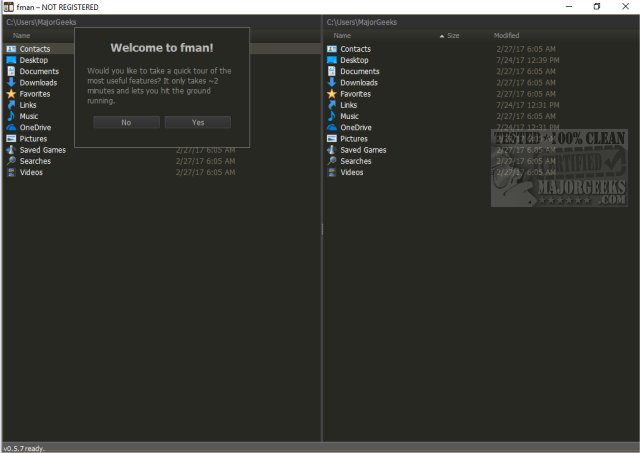Click the OneDrive cloud icon in right pane
This screenshot has height=453, width=640.
click(x=331, y=127)
